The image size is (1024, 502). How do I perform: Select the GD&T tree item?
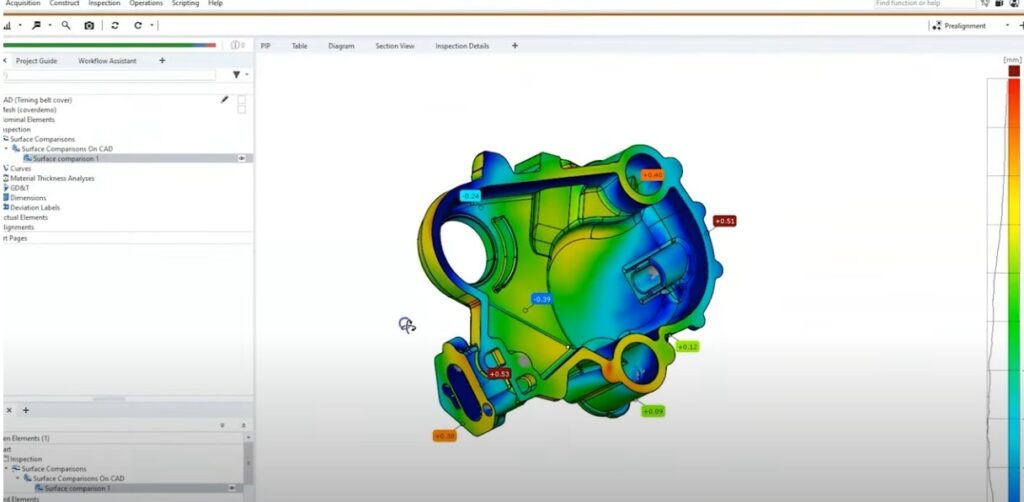pos(19,188)
